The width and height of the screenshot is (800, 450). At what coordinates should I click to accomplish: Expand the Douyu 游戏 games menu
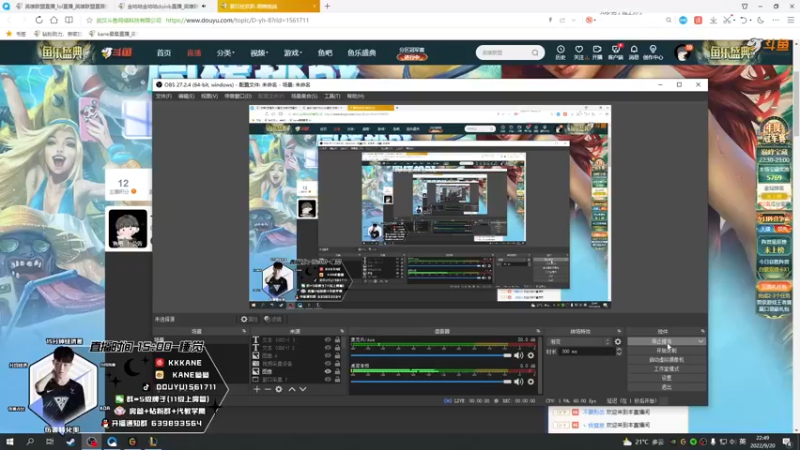(293, 53)
